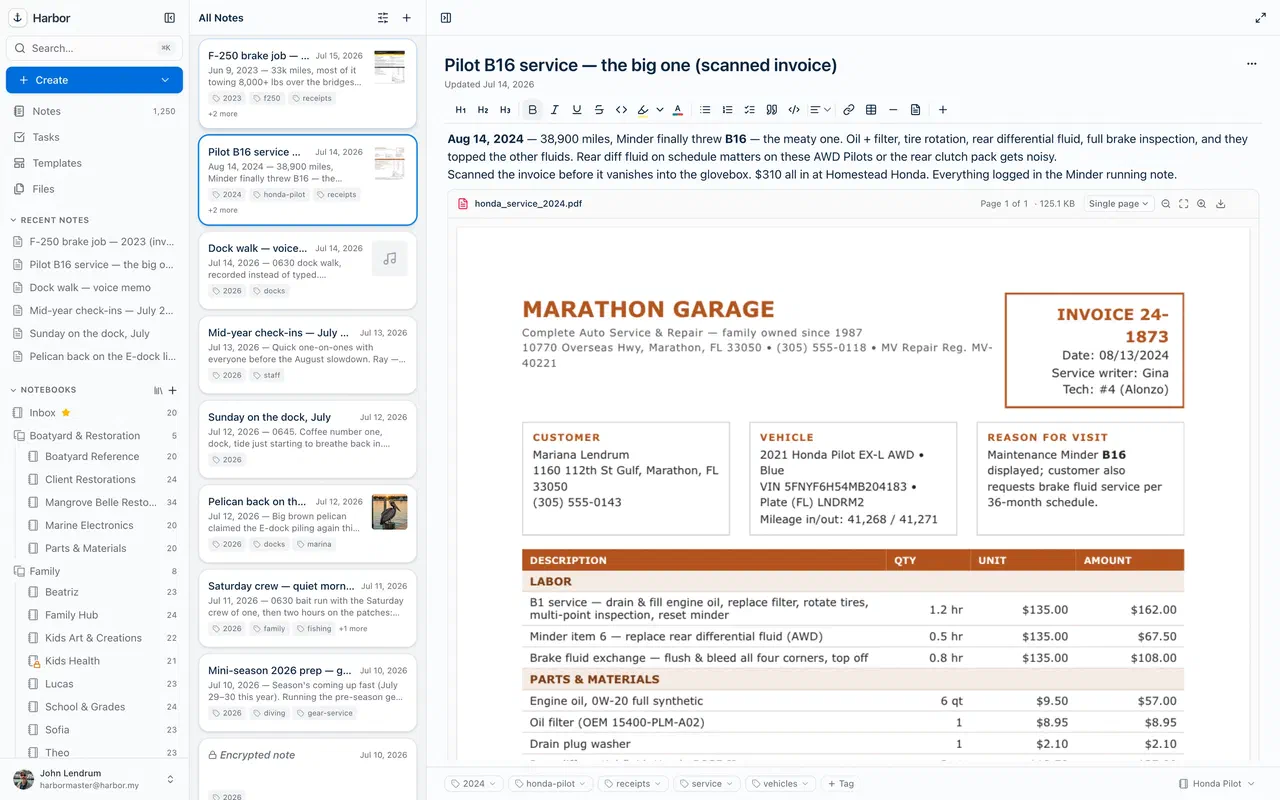Insert a code block
This screenshot has height=800, width=1280.
pyautogui.click(x=794, y=110)
